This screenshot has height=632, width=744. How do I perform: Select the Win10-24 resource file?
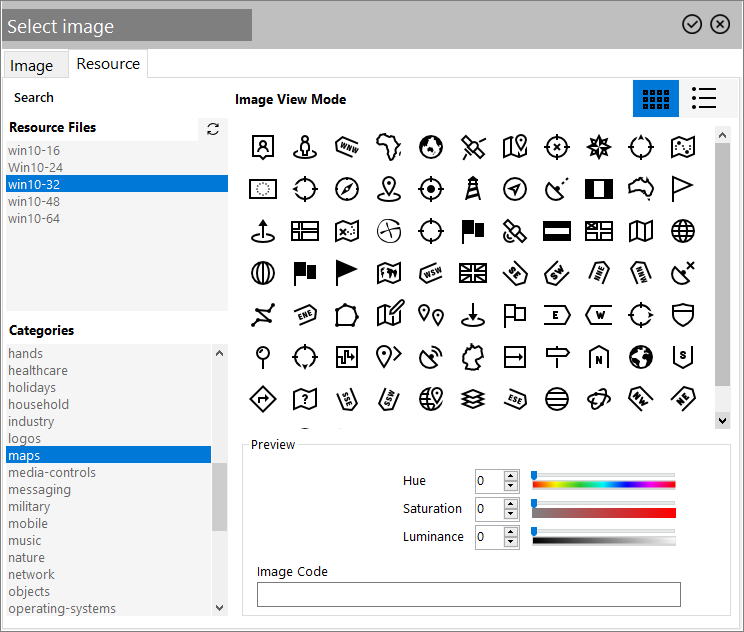click(x=117, y=167)
